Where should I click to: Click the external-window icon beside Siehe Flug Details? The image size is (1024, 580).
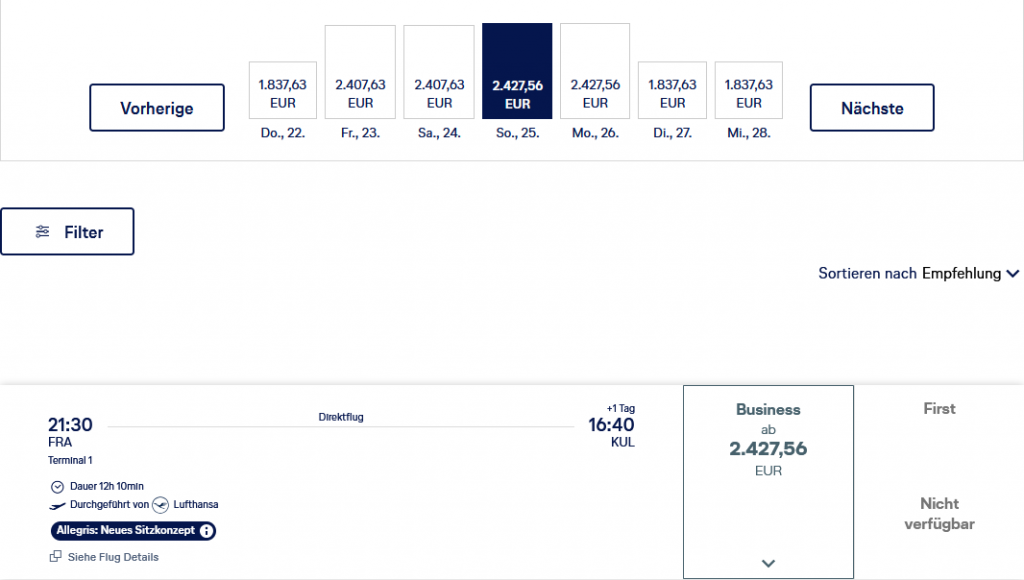click(x=55, y=557)
